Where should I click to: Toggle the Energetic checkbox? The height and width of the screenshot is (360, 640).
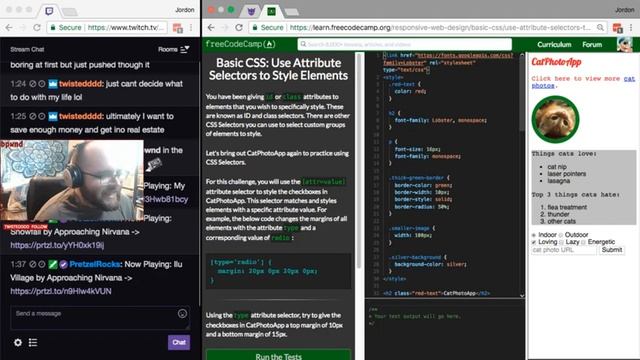[x=583, y=242]
